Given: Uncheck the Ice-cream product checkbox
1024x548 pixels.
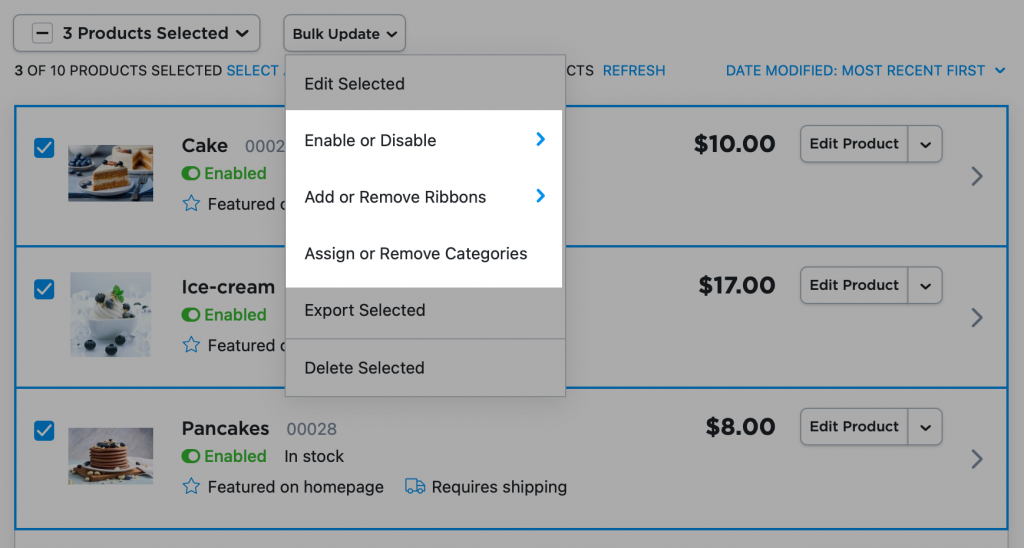Looking at the screenshot, I should pyautogui.click(x=44, y=289).
